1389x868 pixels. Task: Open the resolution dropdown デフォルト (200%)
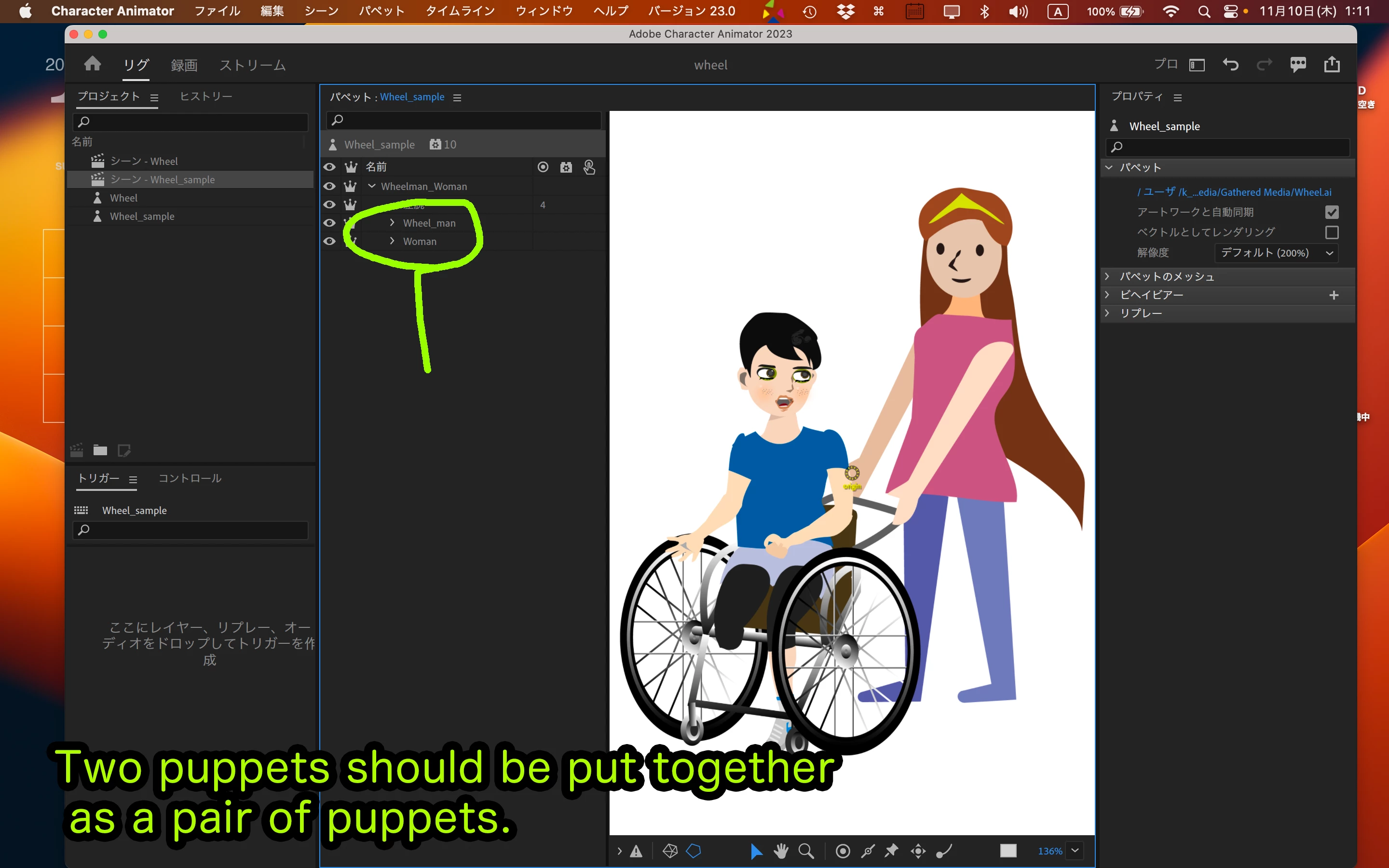click(1275, 253)
